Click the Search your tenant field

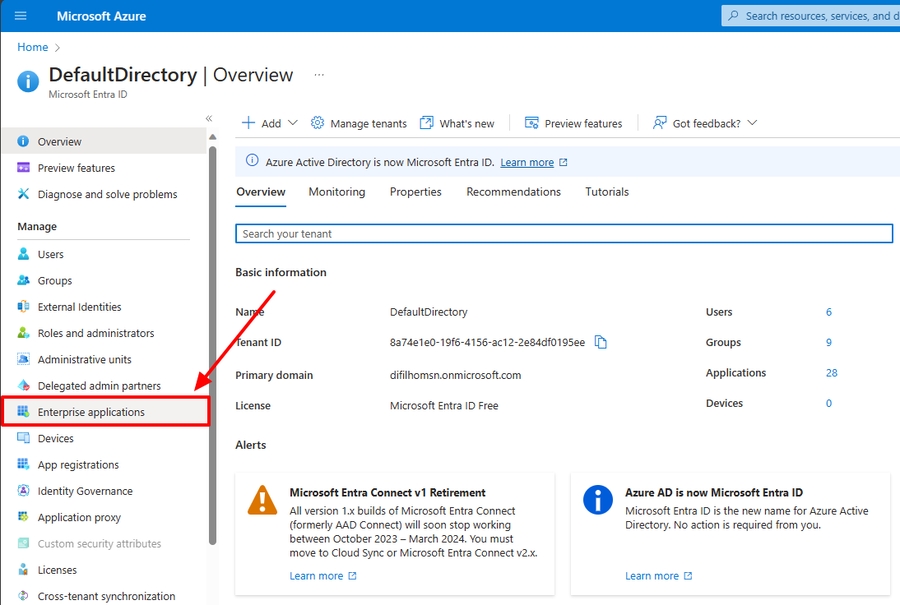click(563, 233)
